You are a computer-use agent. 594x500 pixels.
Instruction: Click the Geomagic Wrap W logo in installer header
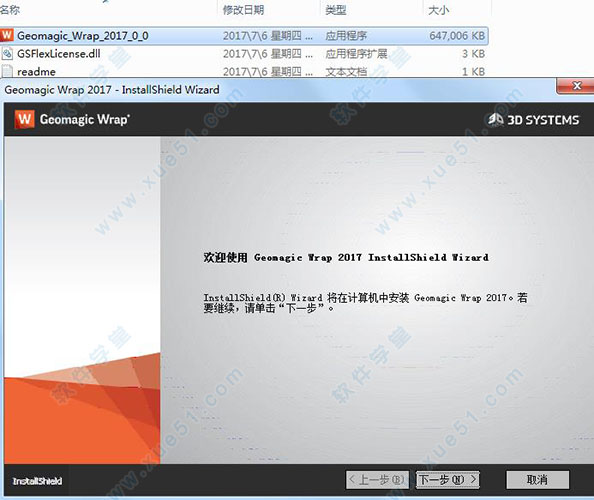24,119
